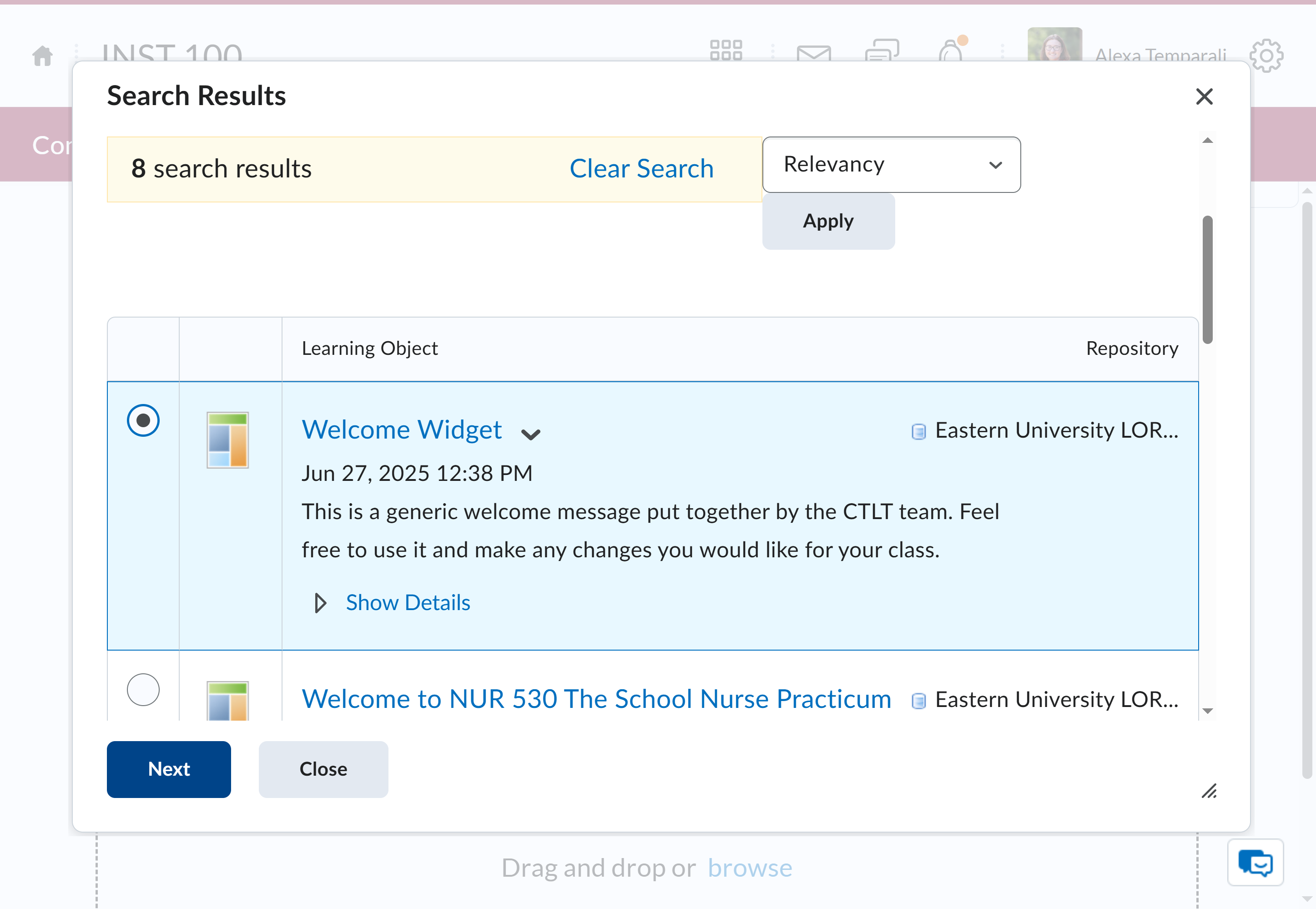This screenshot has height=909, width=1316.
Task: Click the repository icon in NUR 530 row
Action: click(918, 701)
